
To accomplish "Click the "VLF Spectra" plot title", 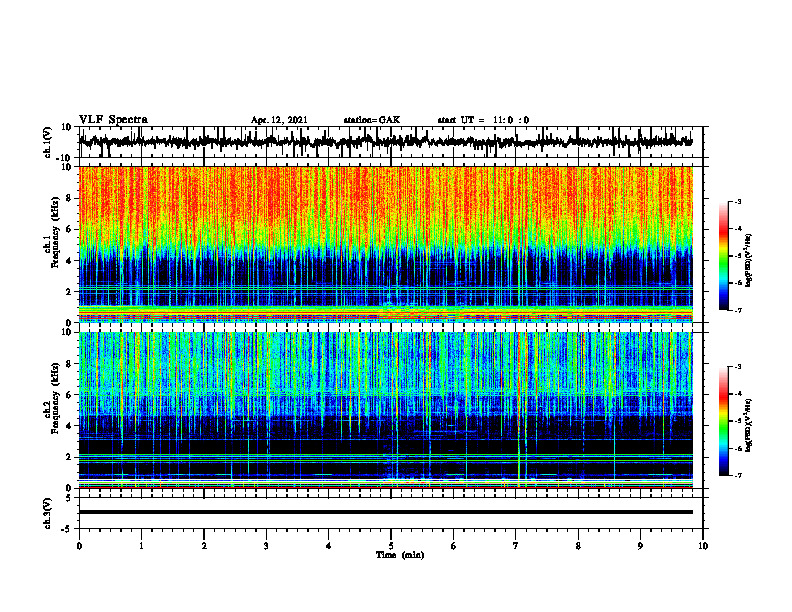I will click(x=113, y=120).
